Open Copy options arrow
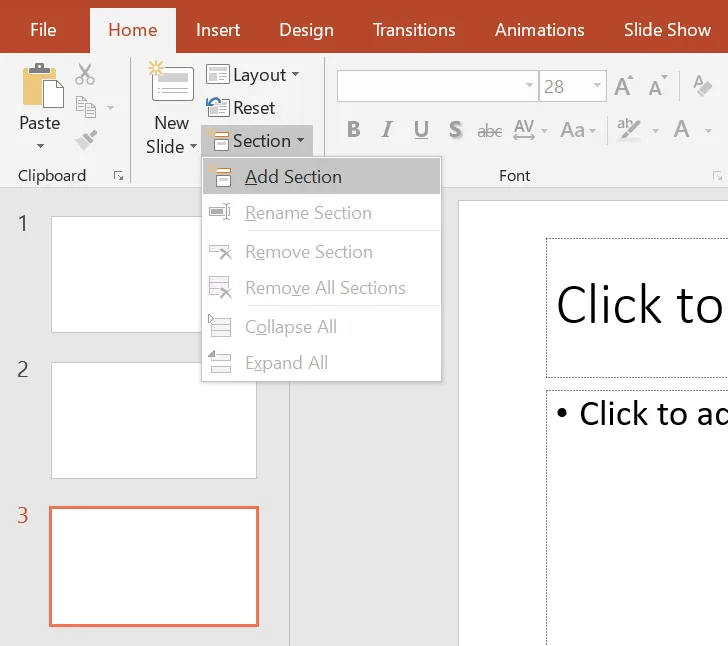The width and height of the screenshot is (728, 646). click(110, 108)
